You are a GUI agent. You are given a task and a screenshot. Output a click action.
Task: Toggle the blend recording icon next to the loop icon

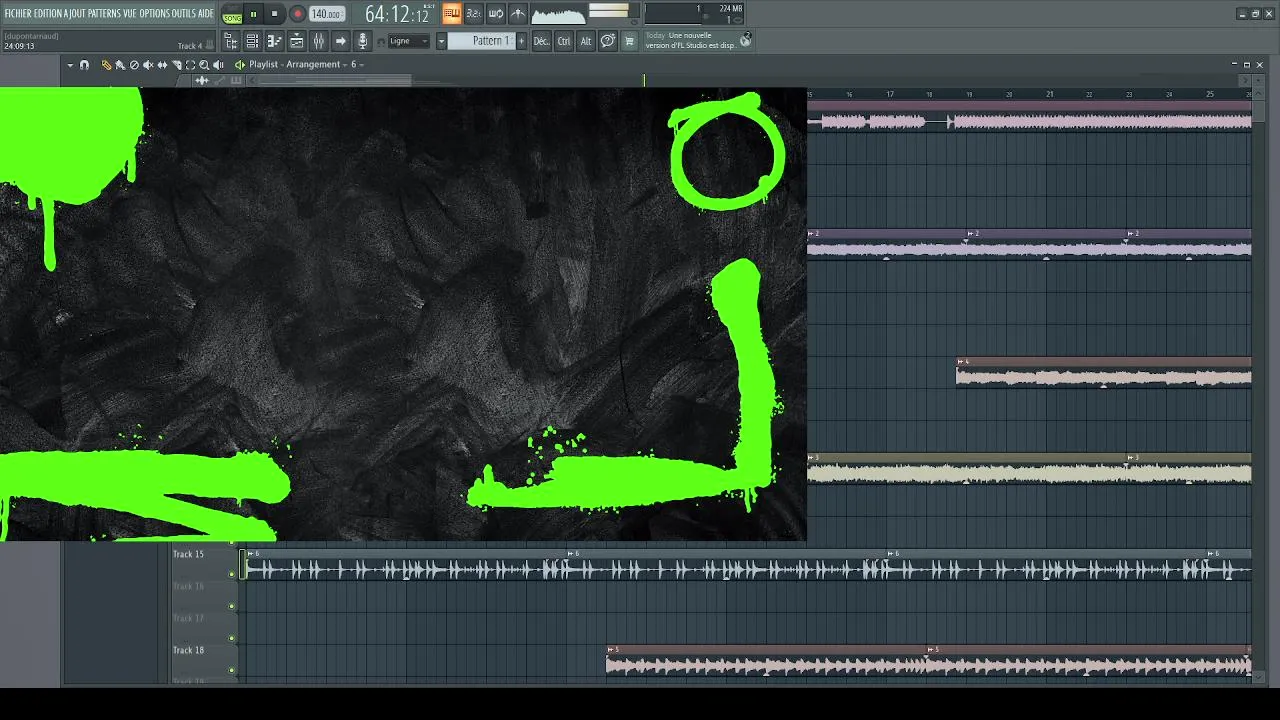coord(518,14)
